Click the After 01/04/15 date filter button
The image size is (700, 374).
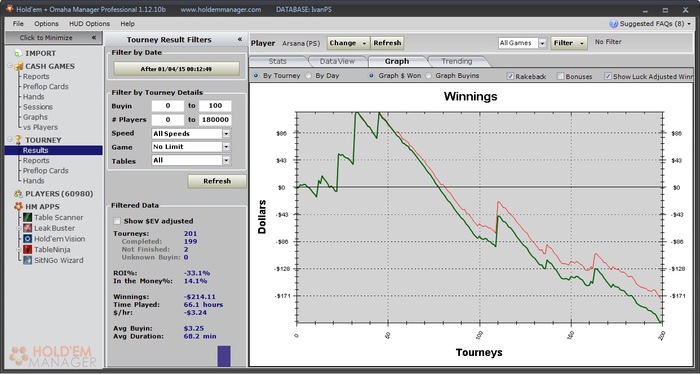(176, 69)
